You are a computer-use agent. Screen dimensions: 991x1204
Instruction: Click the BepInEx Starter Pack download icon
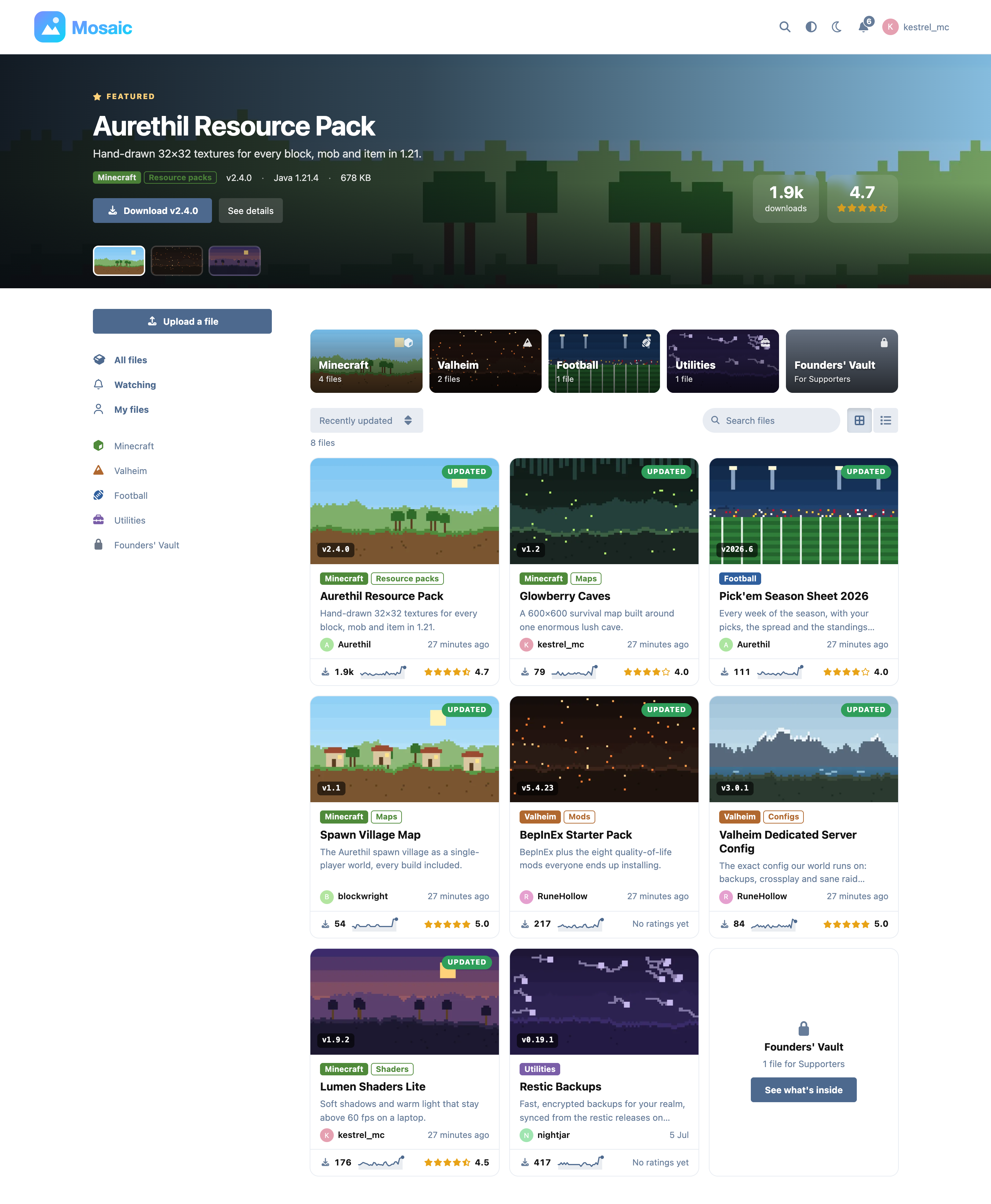(525, 924)
